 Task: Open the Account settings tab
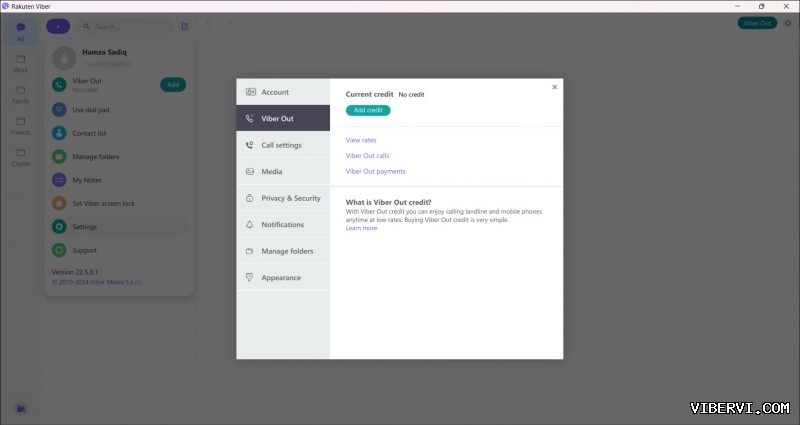point(282,92)
